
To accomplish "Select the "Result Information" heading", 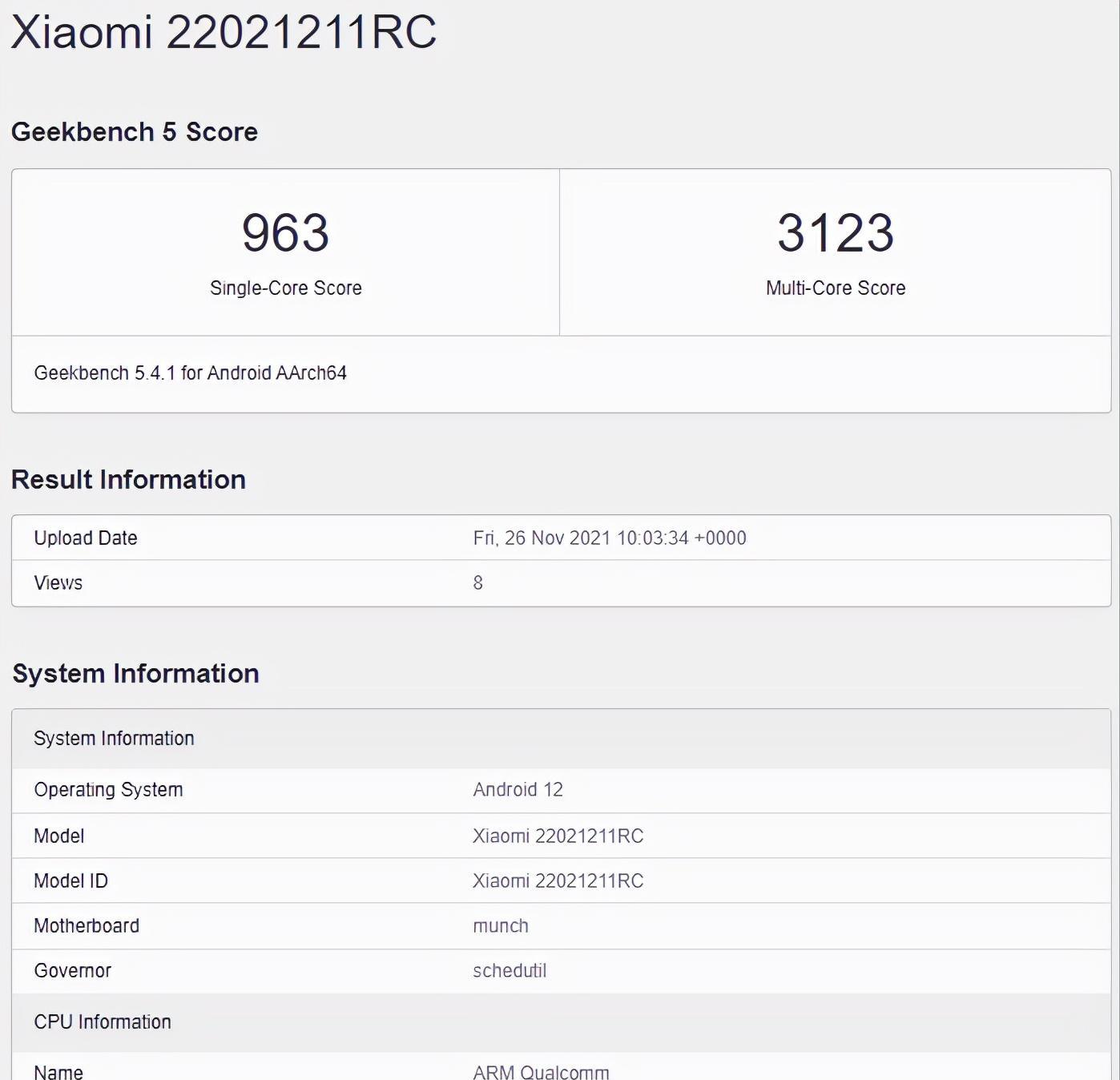I will [128, 479].
